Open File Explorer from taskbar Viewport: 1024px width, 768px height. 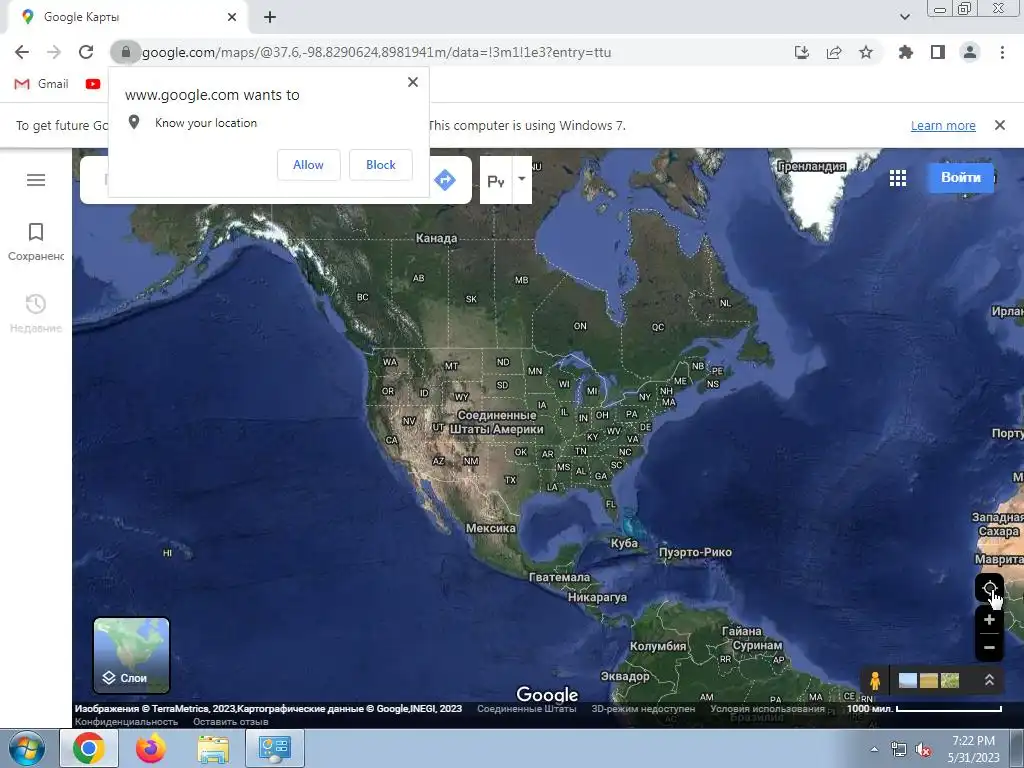point(213,749)
